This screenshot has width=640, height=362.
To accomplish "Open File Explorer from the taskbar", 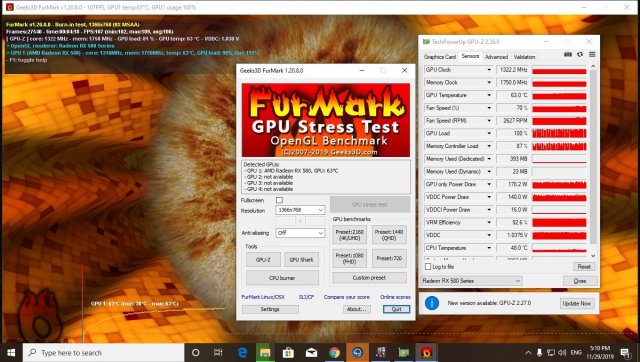I will (x=265, y=353).
